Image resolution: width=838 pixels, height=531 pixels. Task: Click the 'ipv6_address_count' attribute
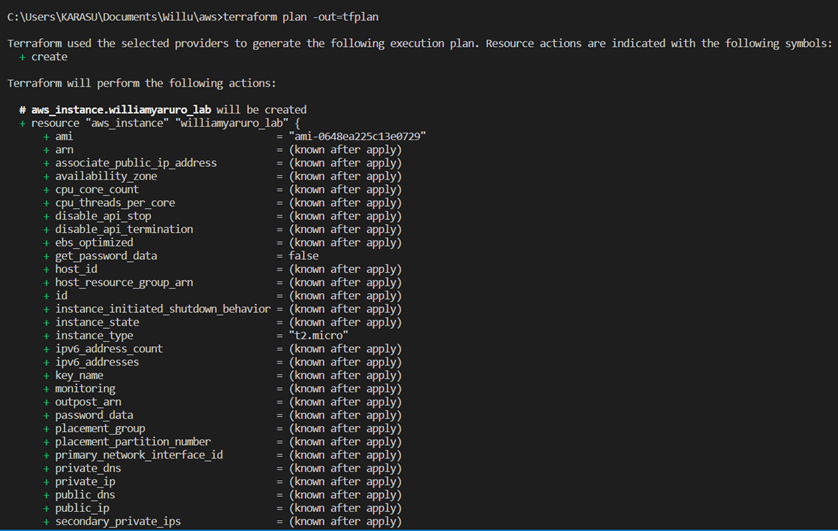[108, 349]
